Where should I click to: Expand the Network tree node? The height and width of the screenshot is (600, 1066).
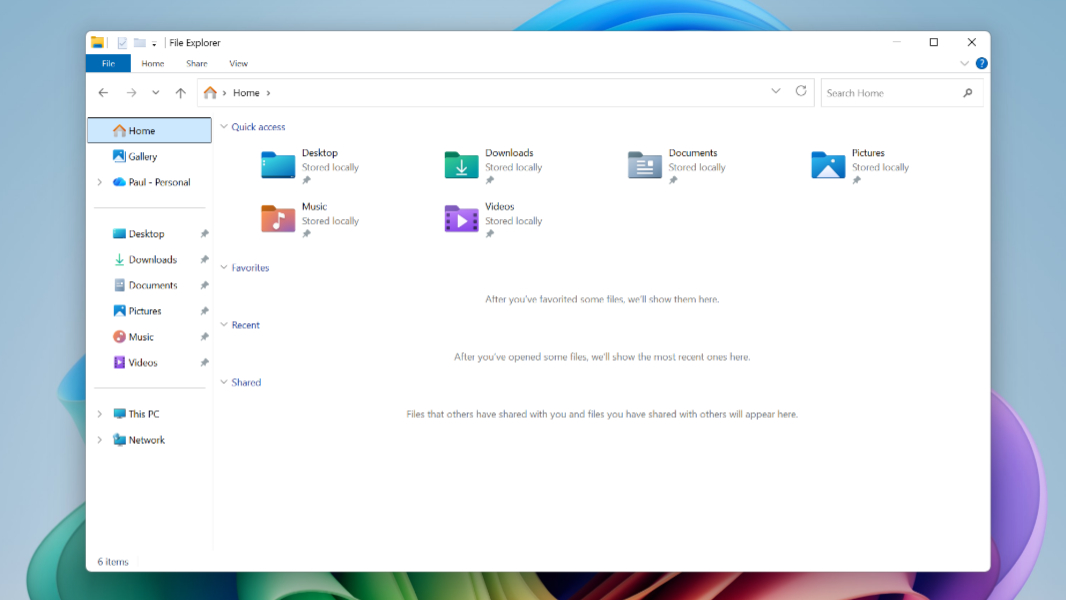point(99,440)
